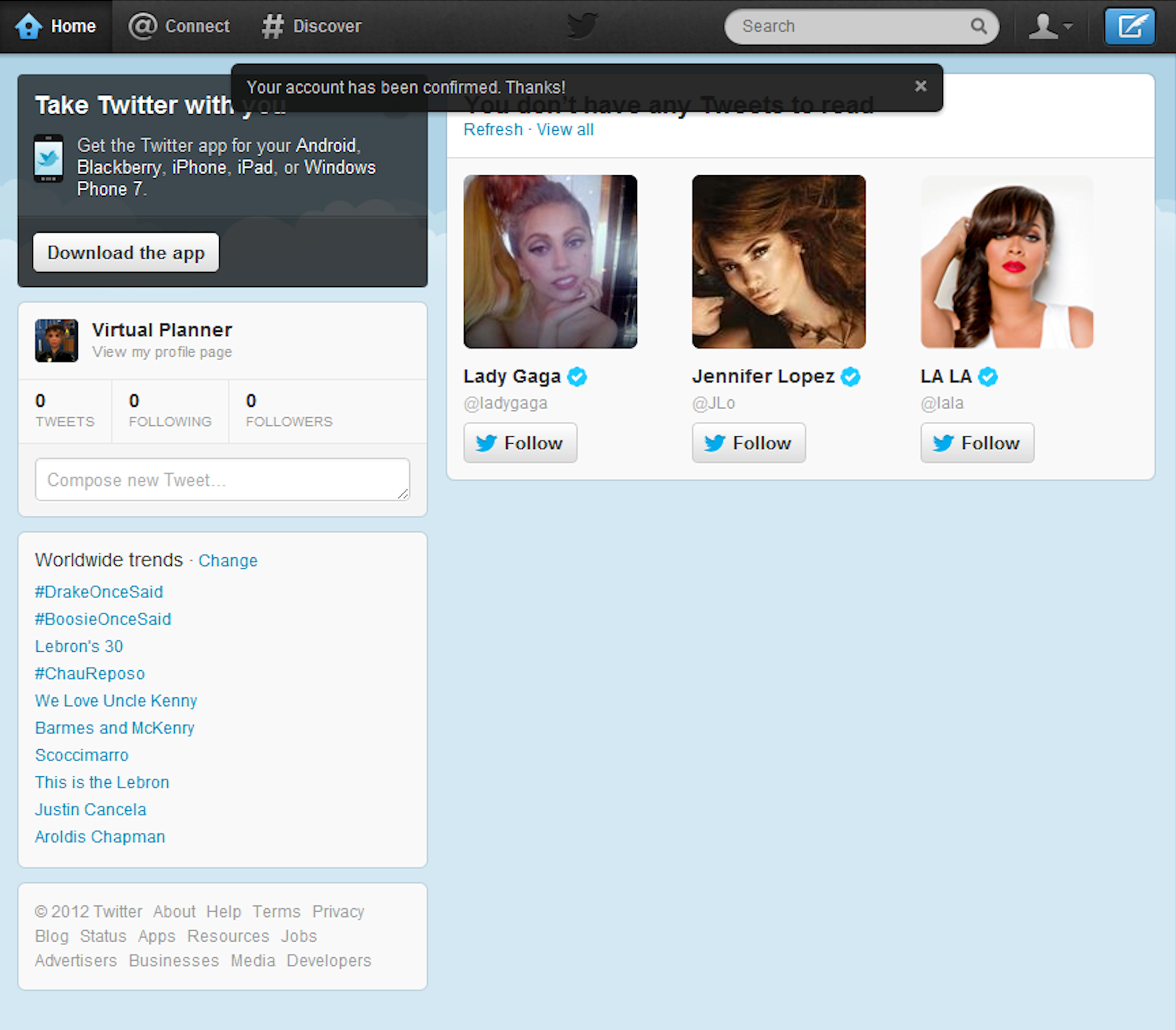Open the Blog footer link

click(52, 936)
